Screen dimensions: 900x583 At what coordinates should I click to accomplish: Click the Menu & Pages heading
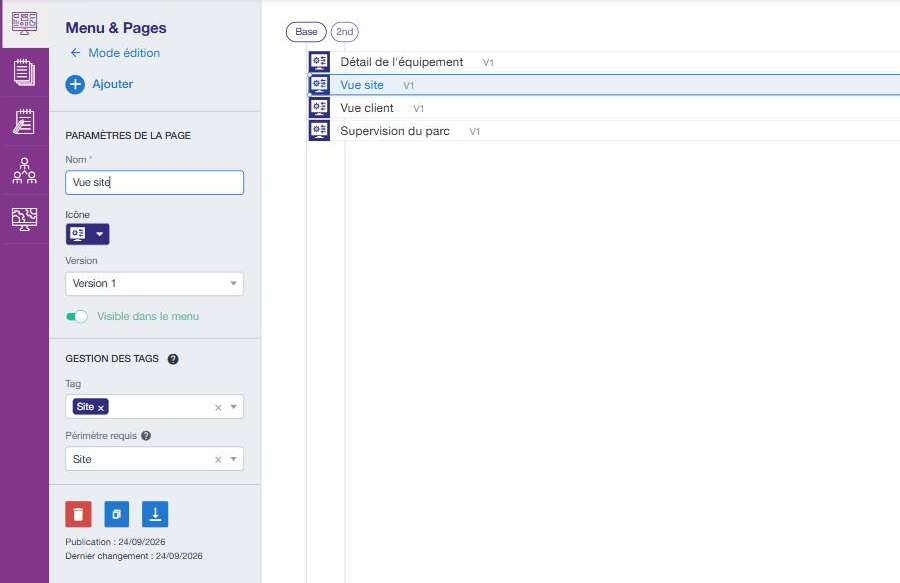[x=116, y=28]
